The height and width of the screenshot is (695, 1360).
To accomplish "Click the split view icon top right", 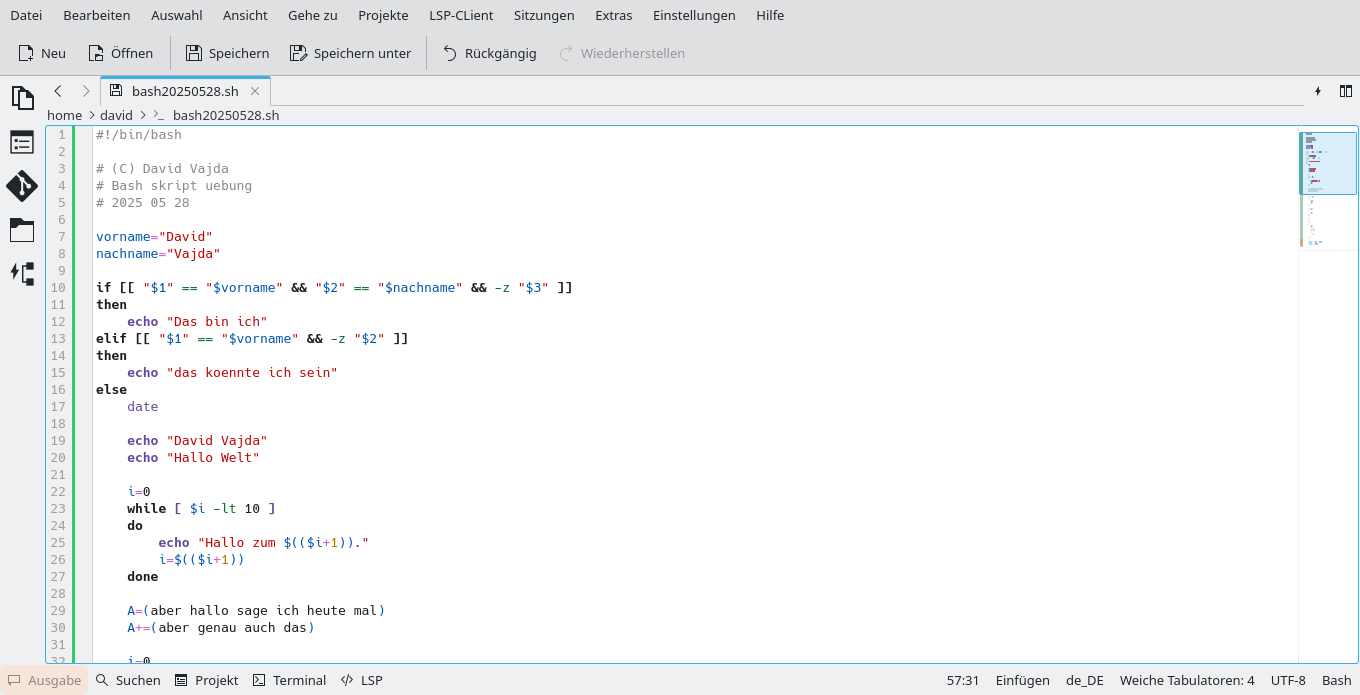I will point(1346,91).
